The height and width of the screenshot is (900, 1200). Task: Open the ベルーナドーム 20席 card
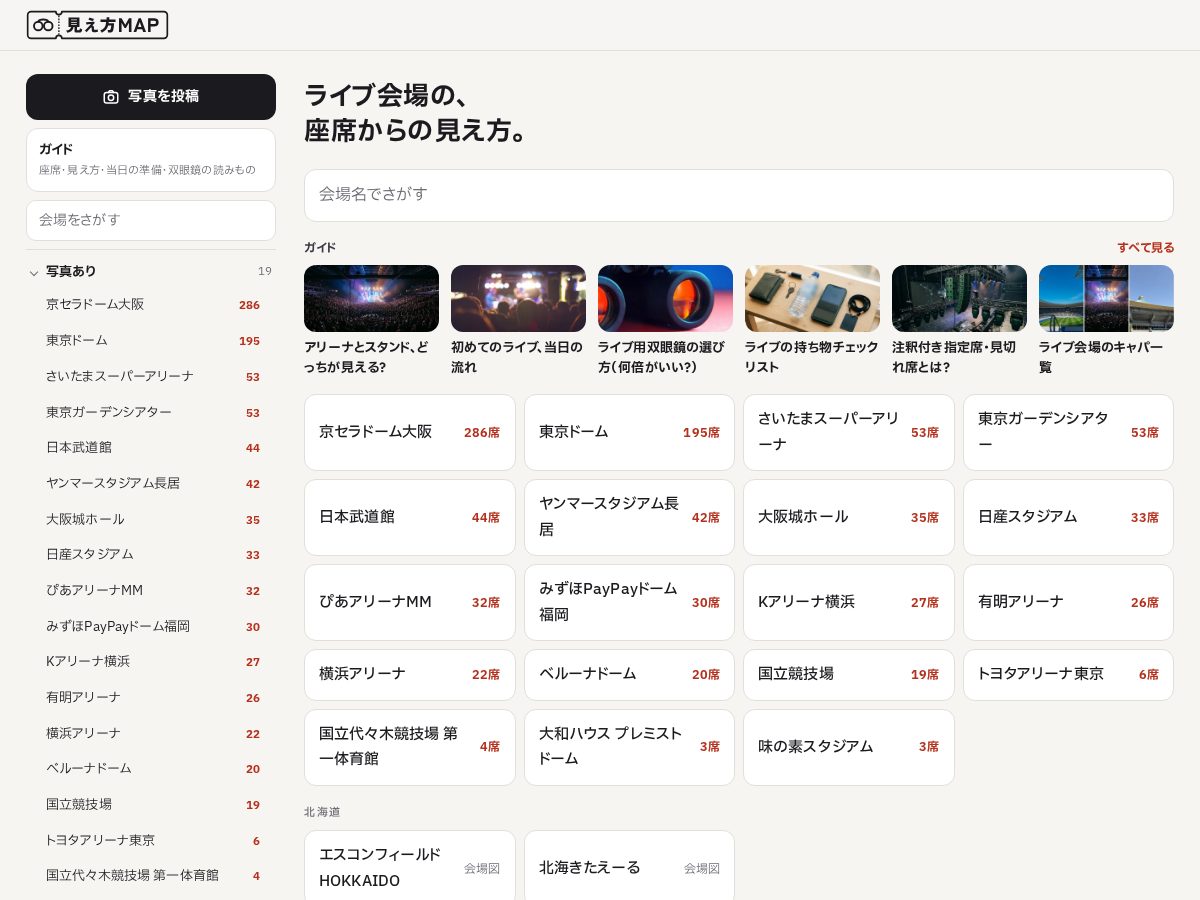(x=629, y=675)
